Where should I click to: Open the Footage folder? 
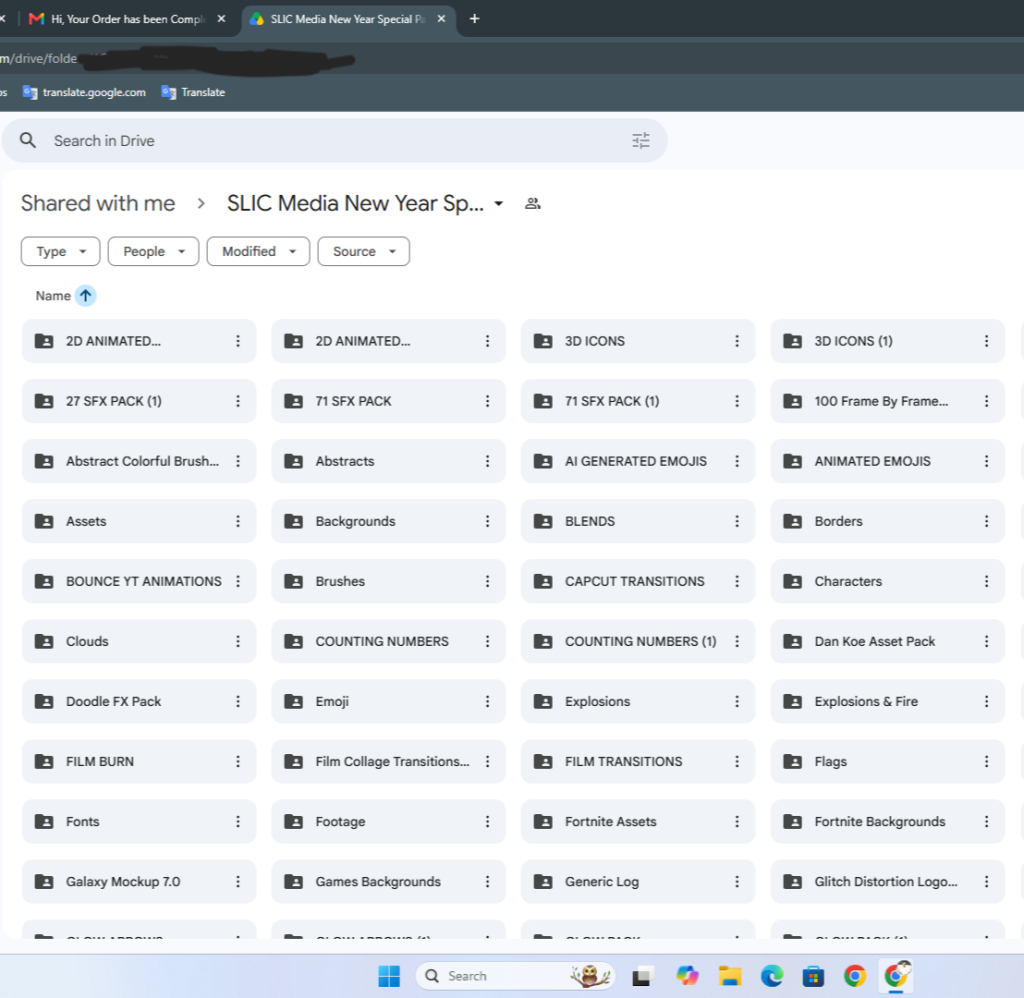point(388,822)
